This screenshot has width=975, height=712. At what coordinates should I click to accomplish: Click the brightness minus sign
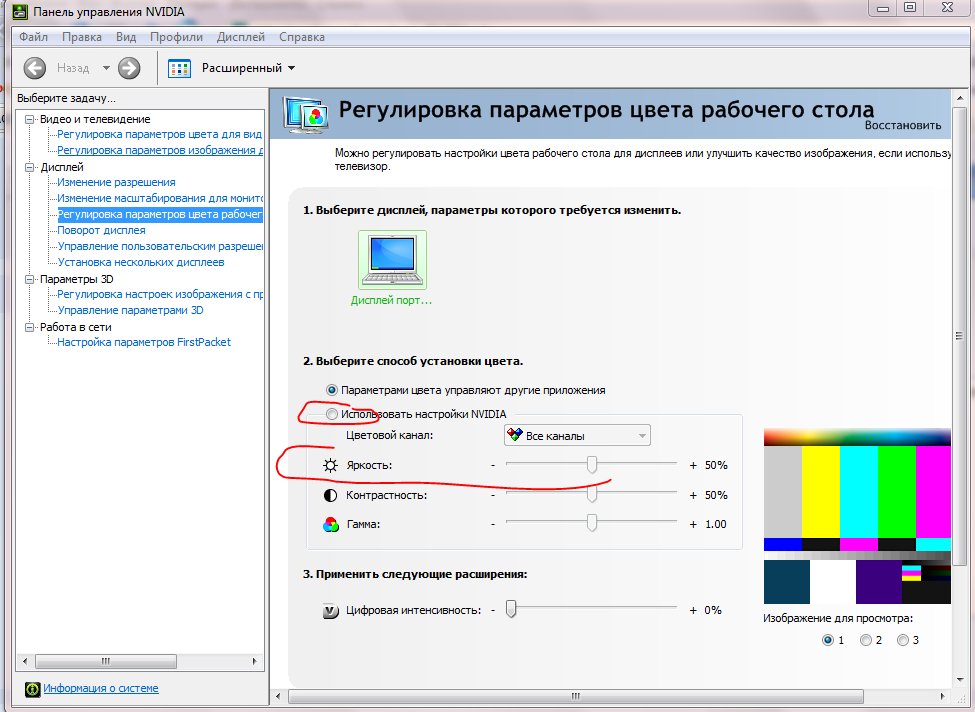492,465
